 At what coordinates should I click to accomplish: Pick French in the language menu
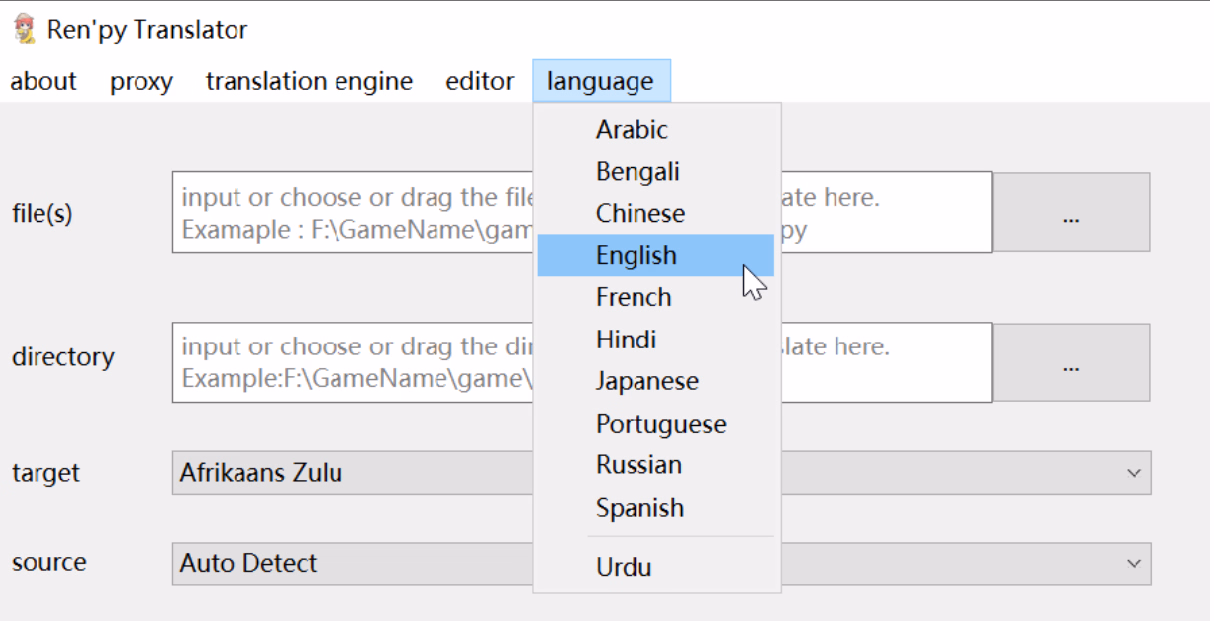(x=633, y=298)
